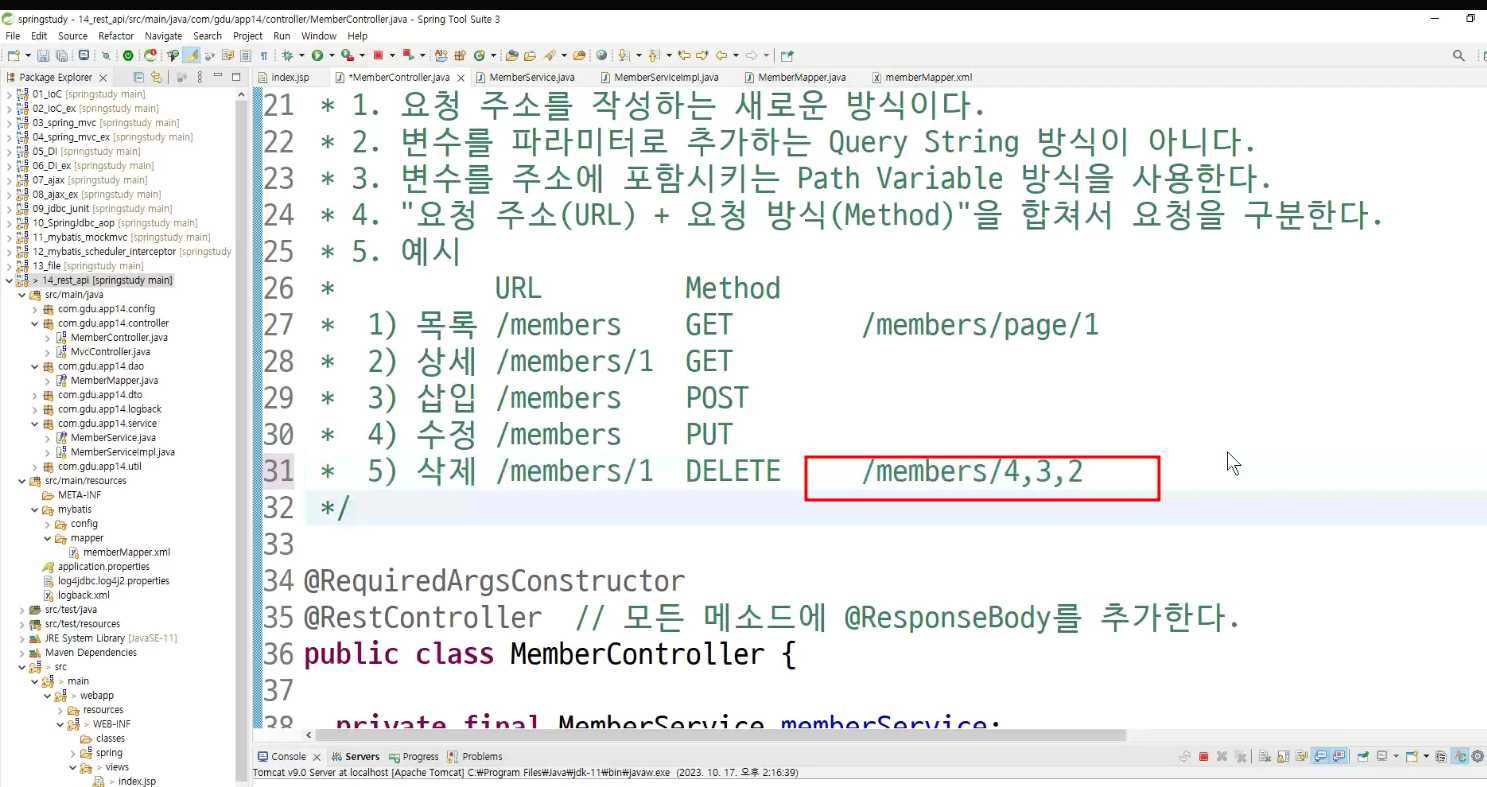The width and height of the screenshot is (1487, 787).
Task: Run the application with green Run icon
Action: coord(317,55)
